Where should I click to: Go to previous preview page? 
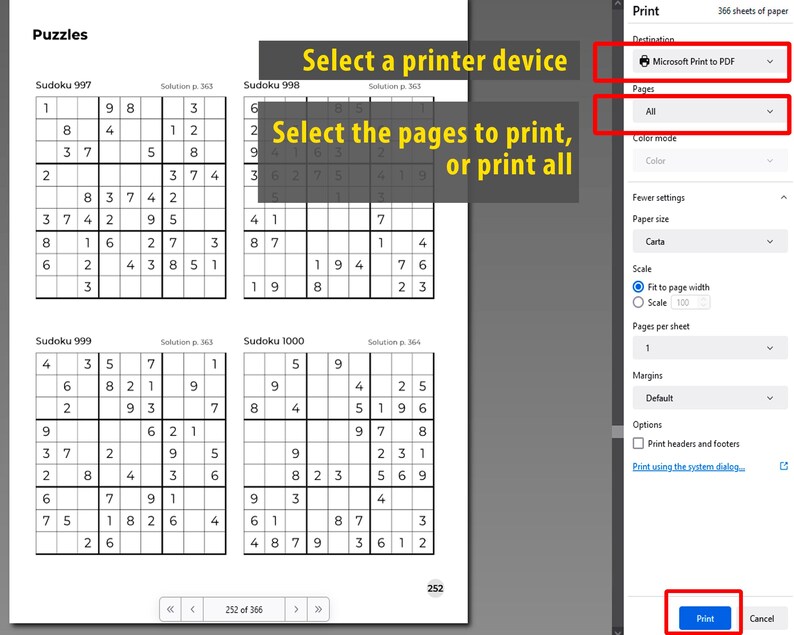193,609
